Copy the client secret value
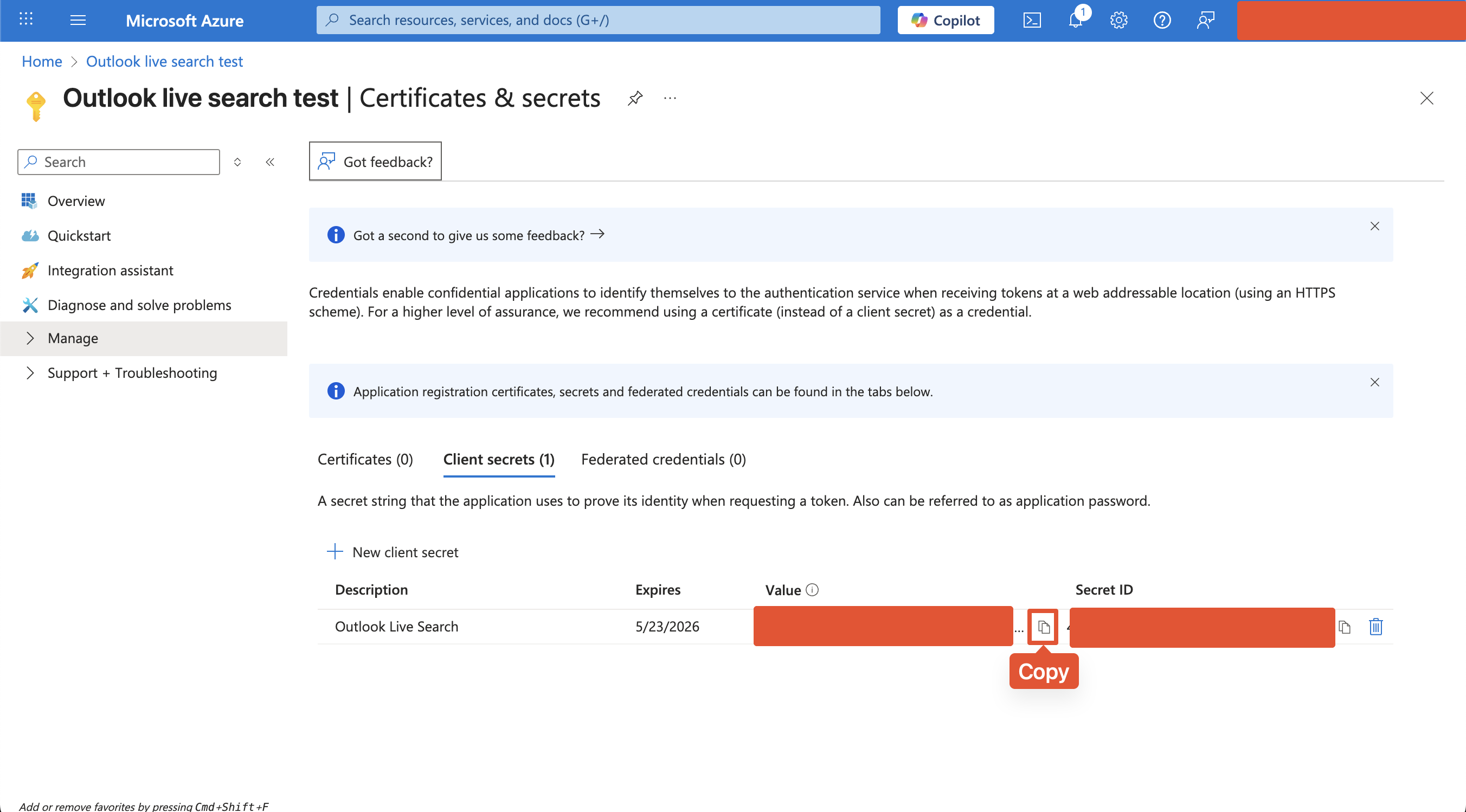The width and height of the screenshot is (1466, 812). [x=1043, y=627]
